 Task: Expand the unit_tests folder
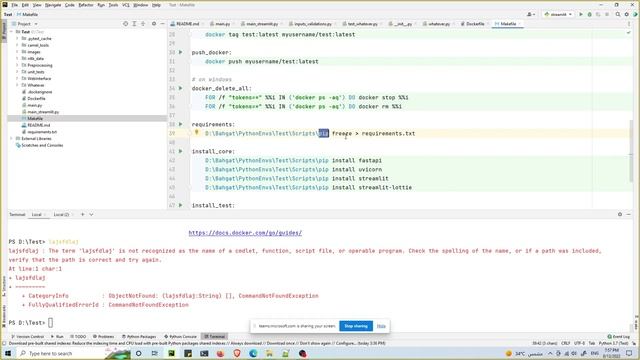17,72
